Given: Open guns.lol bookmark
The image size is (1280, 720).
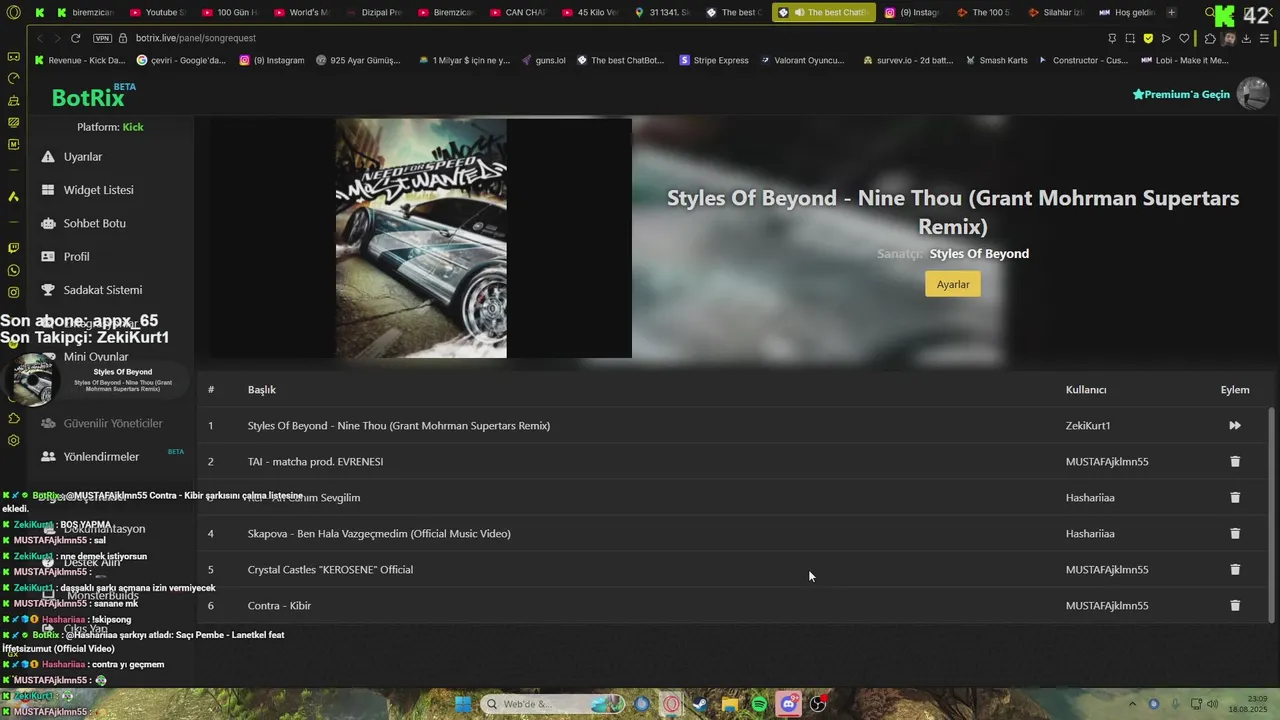Looking at the screenshot, I should 544,60.
